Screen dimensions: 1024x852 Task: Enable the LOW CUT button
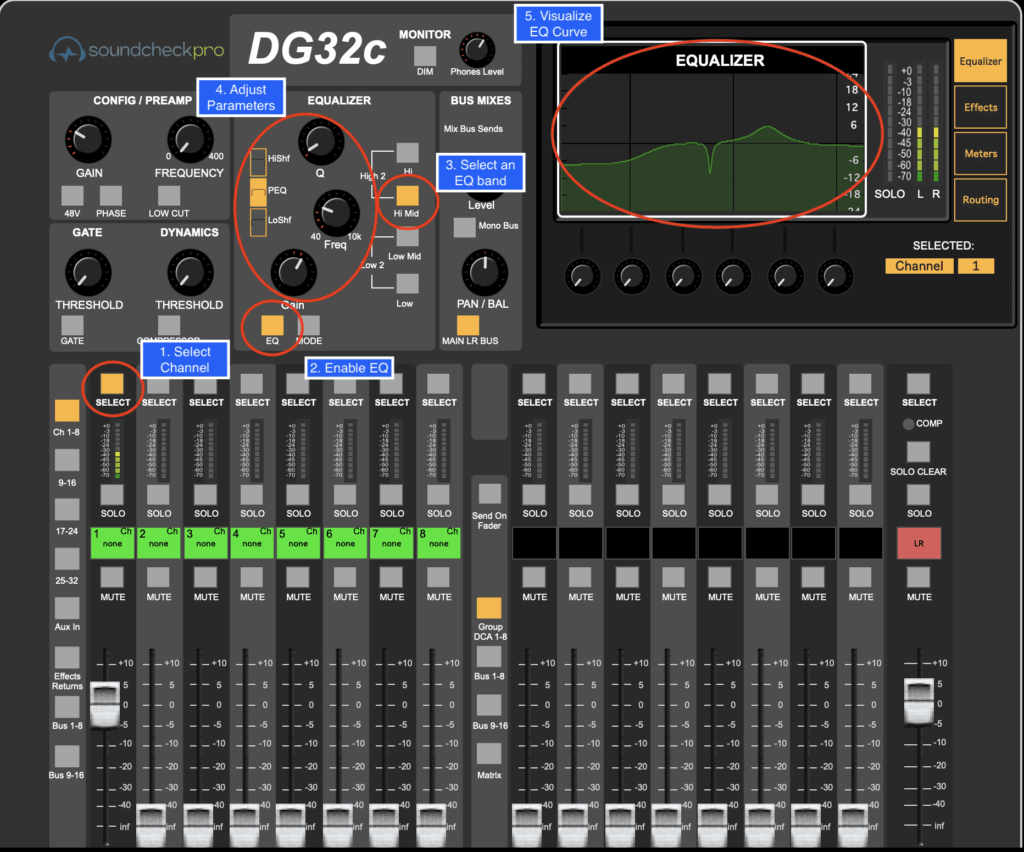tap(169, 195)
